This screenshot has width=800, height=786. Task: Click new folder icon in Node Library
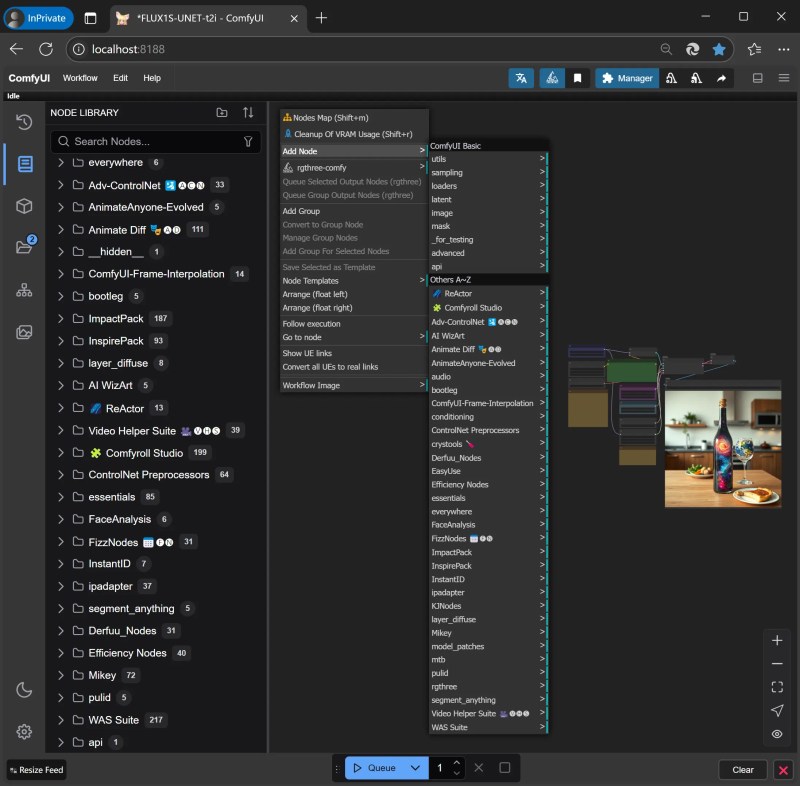pyautogui.click(x=221, y=113)
